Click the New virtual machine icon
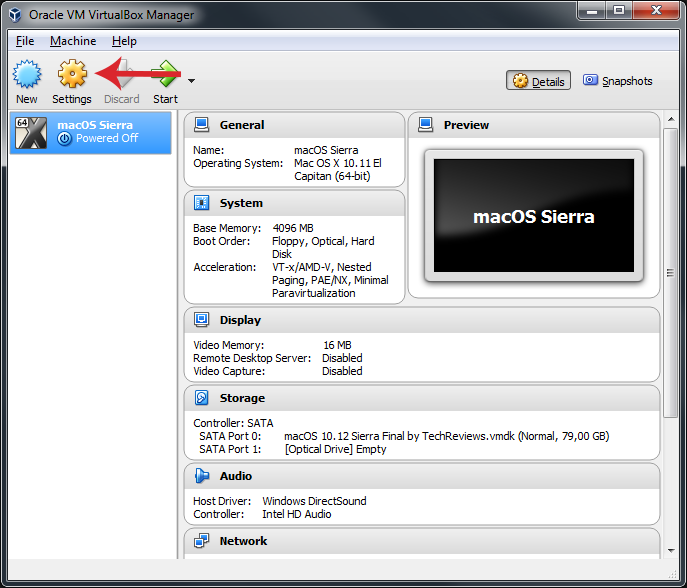The width and height of the screenshot is (687, 588). click(27, 74)
